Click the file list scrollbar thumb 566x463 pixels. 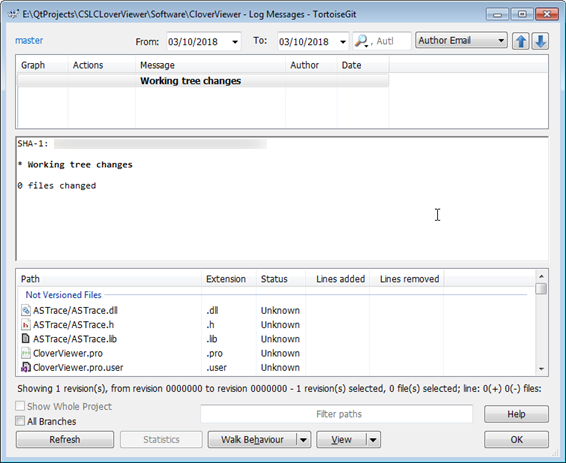[x=541, y=289]
